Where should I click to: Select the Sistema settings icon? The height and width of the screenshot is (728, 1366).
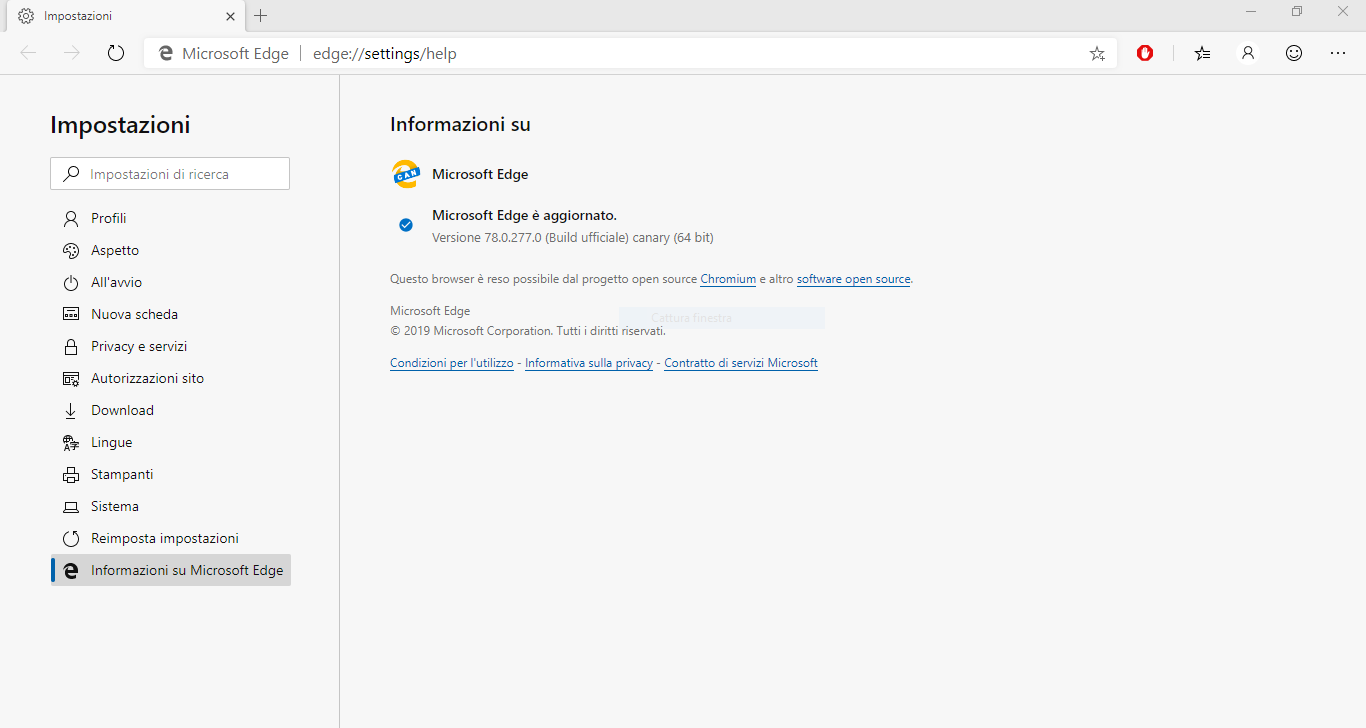pos(70,506)
